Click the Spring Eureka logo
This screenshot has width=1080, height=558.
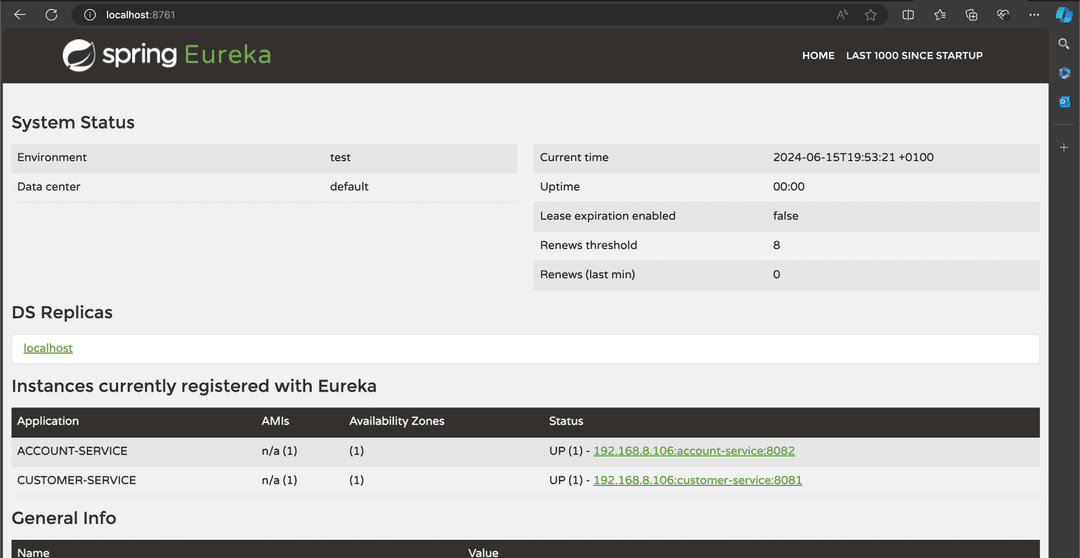167,55
